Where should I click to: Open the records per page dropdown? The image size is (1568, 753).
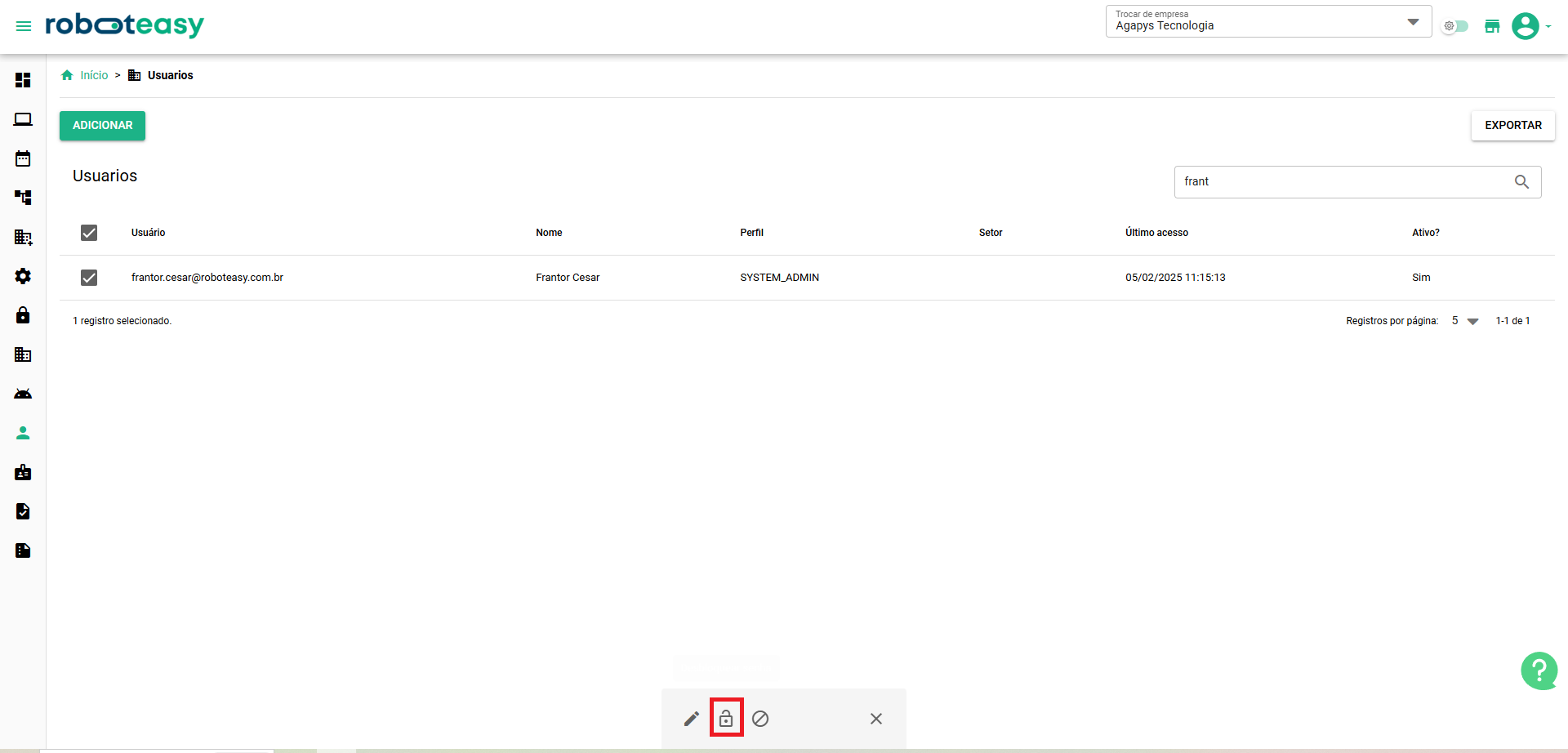pos(1465,321)
